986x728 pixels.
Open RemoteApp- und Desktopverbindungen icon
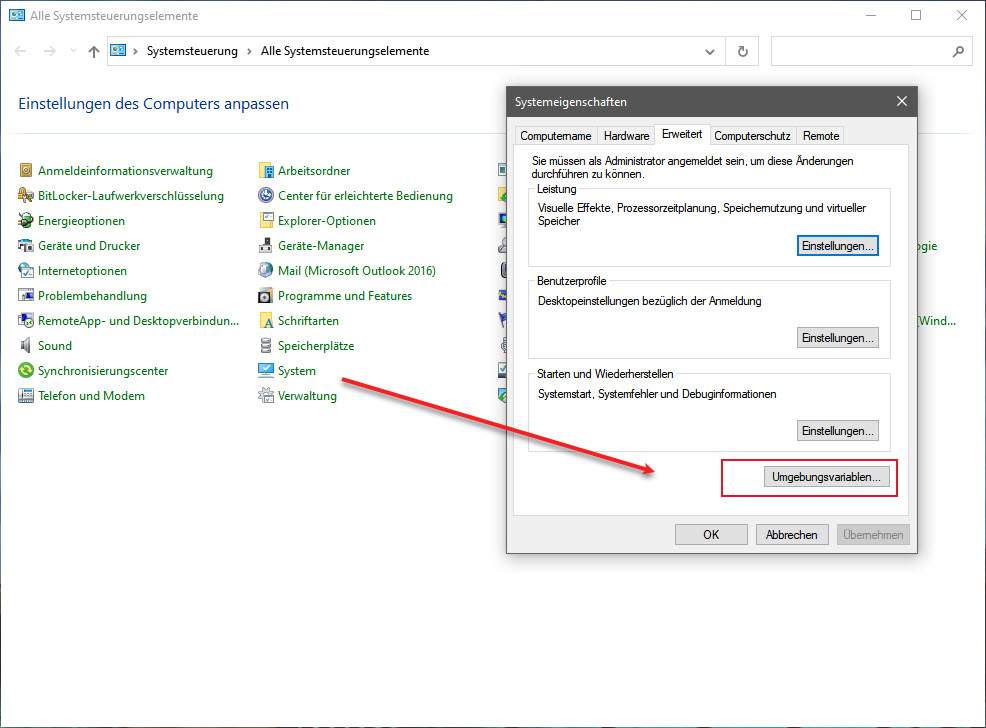click(26, 321)
